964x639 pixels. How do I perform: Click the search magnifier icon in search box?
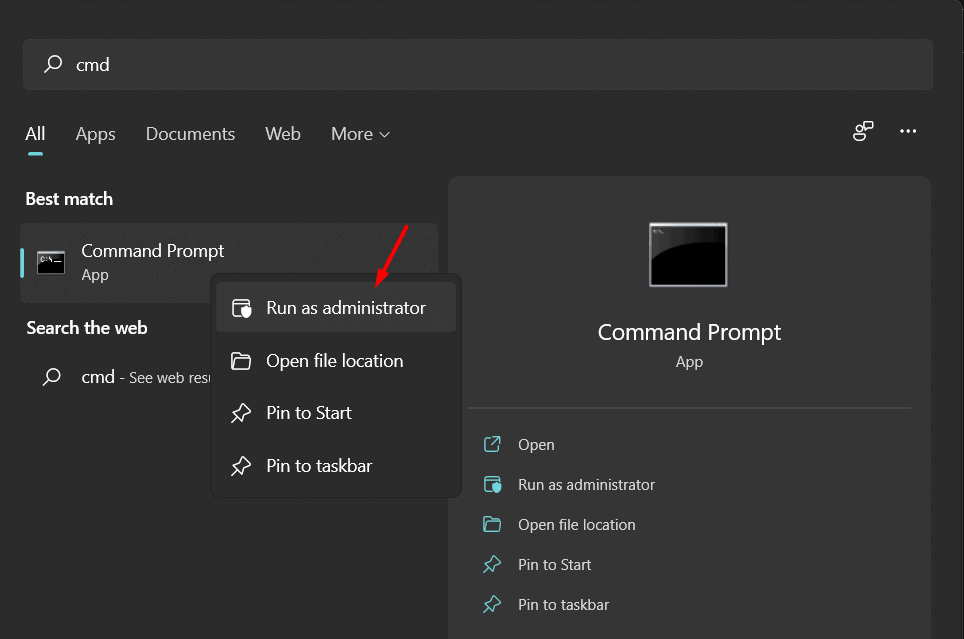point(53,65)
